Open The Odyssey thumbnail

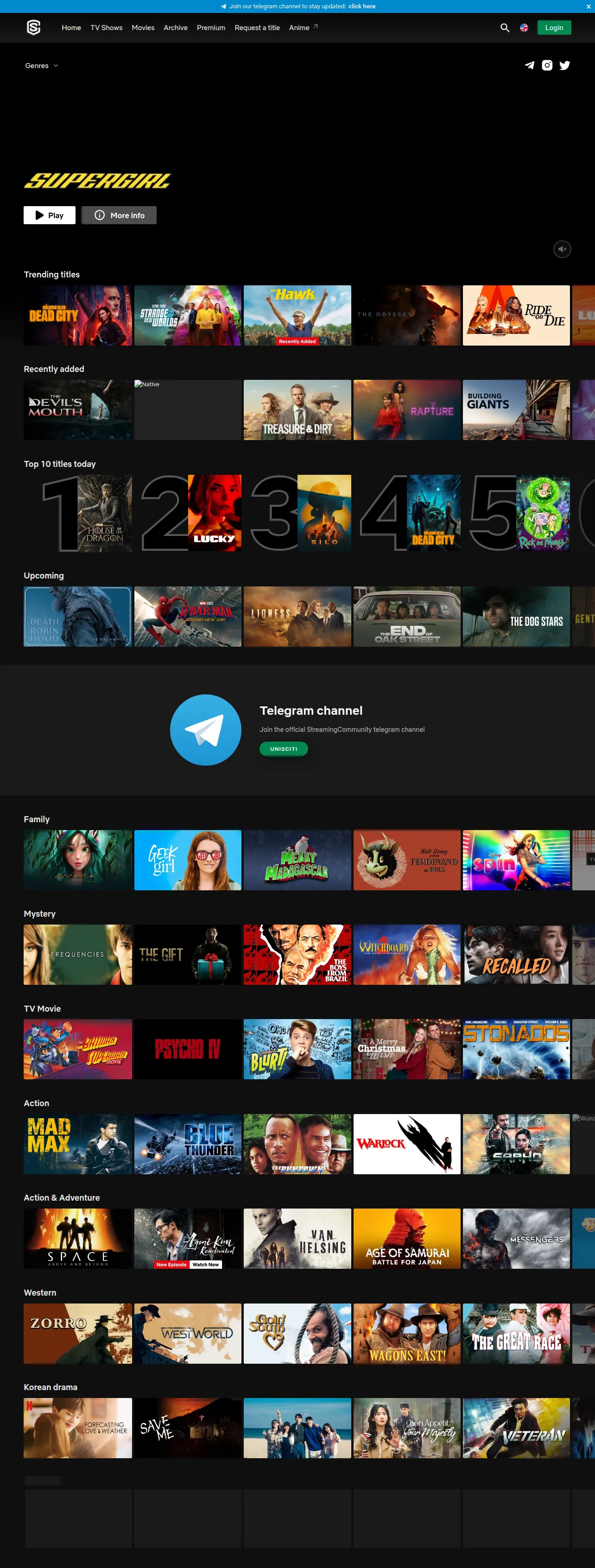[407, 315]
